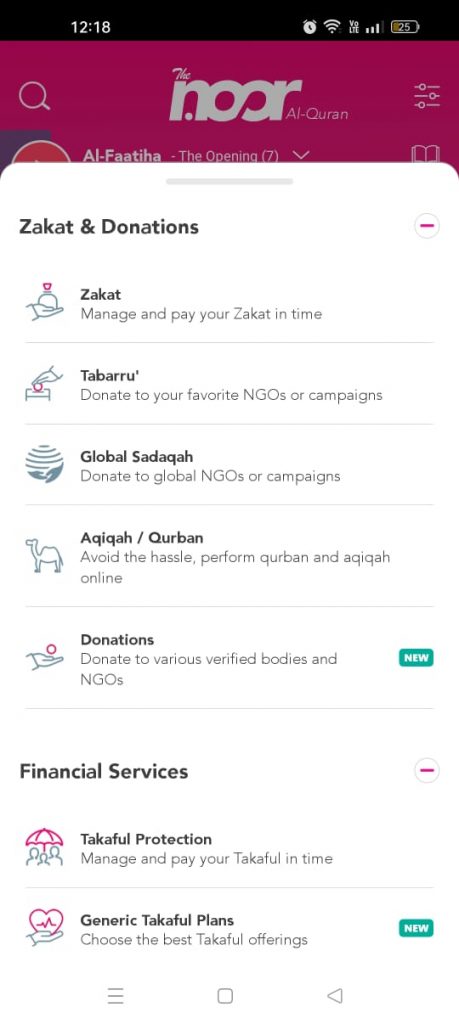Tap the noor Al-Quran logo
The image size is (459, 1024).
point(260,95)
